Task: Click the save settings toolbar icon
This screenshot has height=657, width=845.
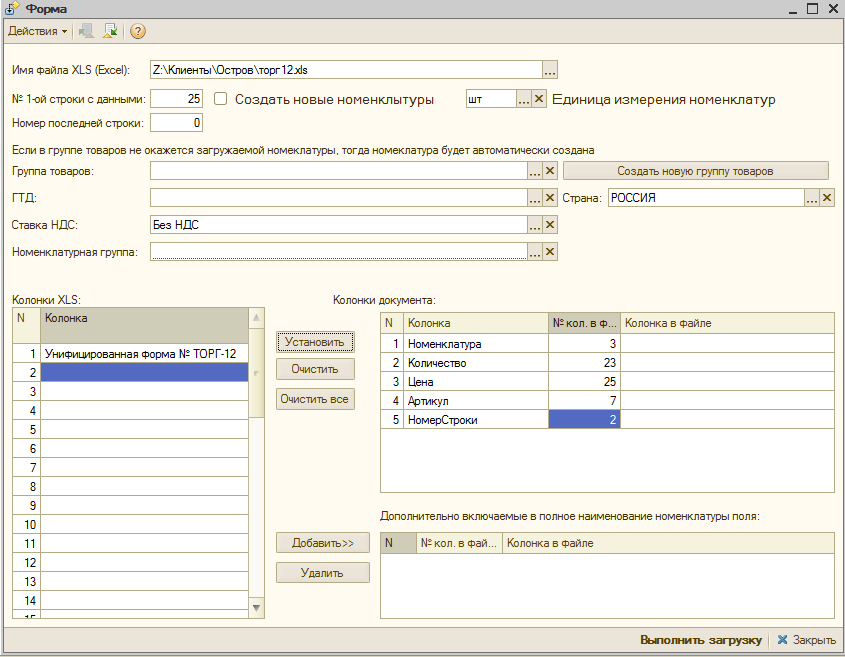Action: [x=110, y=31]
